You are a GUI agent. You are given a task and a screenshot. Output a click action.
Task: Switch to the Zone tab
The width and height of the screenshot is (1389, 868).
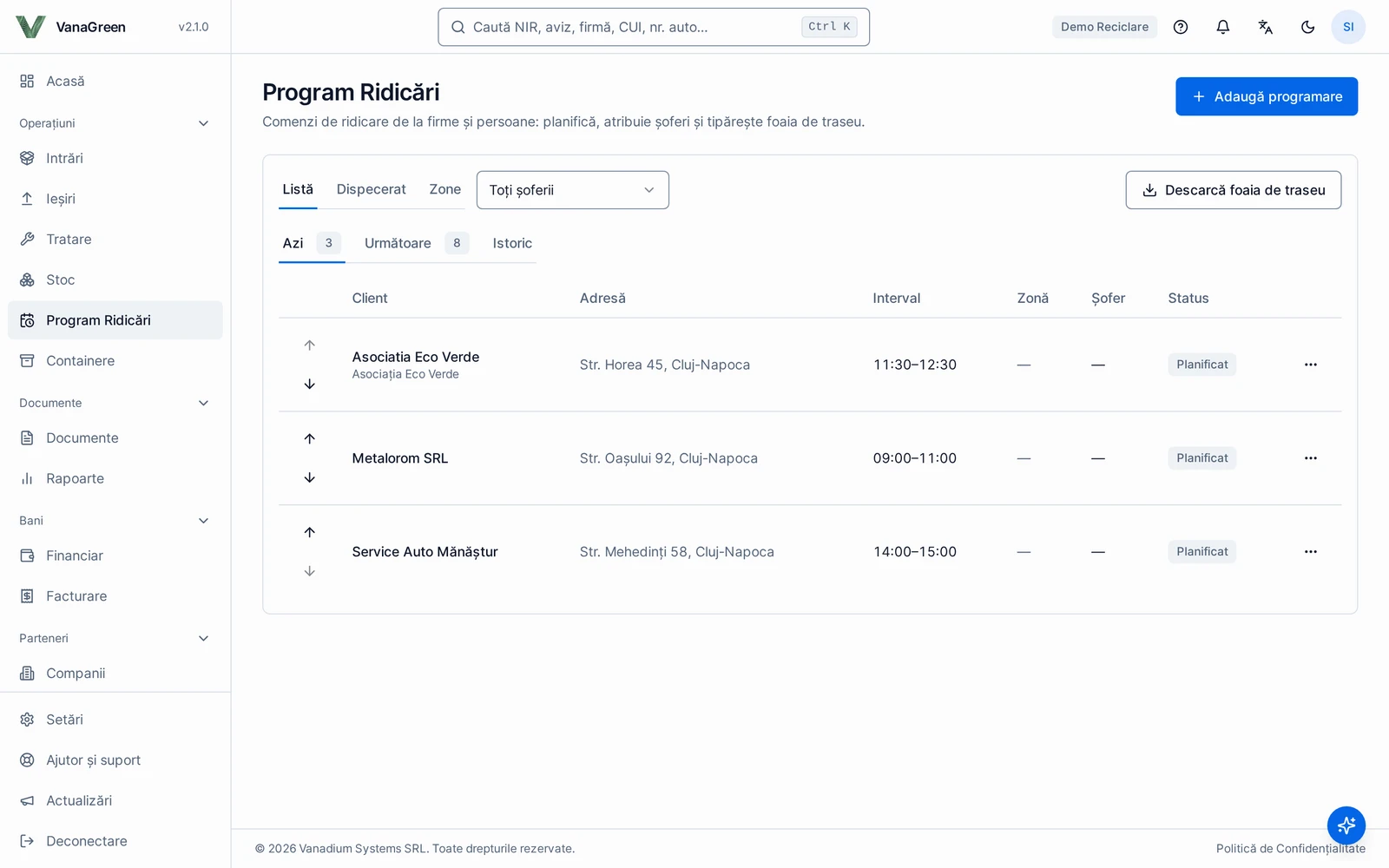coord(444,189)
